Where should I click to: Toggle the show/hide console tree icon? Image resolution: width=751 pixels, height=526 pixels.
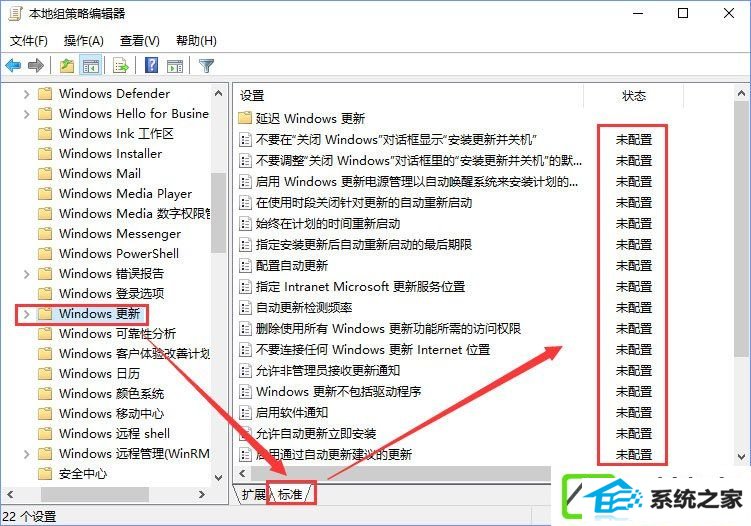[x=91, y=65]
